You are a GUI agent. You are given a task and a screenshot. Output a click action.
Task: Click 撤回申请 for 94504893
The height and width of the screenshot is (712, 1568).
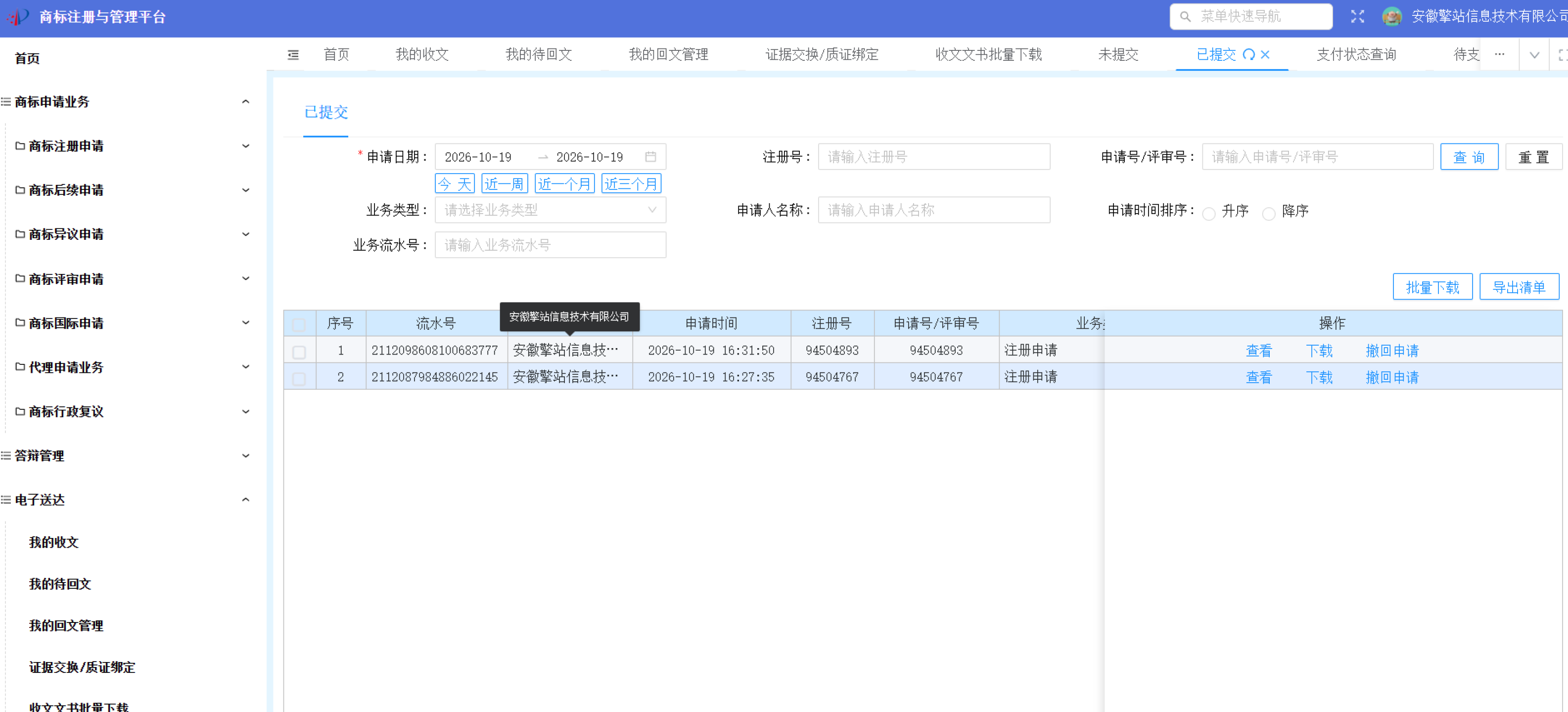pyautogui.click(x=1391, y=351)
